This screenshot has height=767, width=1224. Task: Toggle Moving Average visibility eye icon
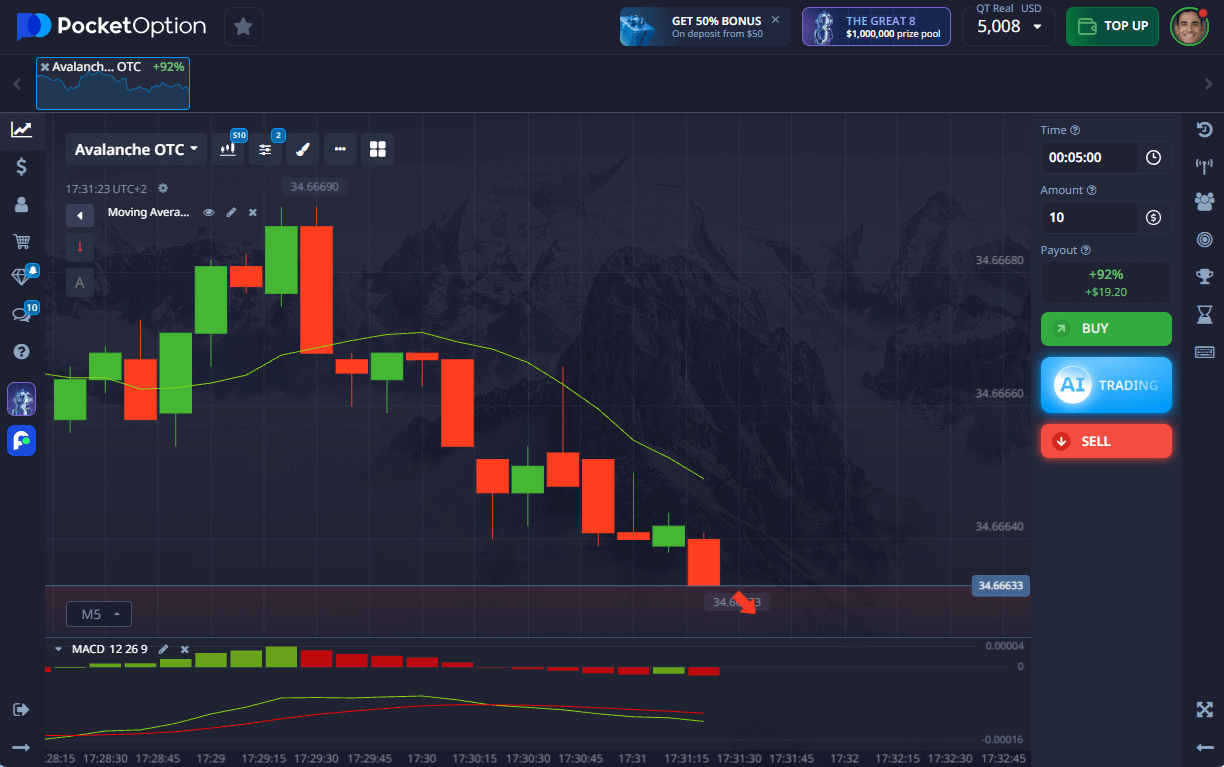pos(209,212)
